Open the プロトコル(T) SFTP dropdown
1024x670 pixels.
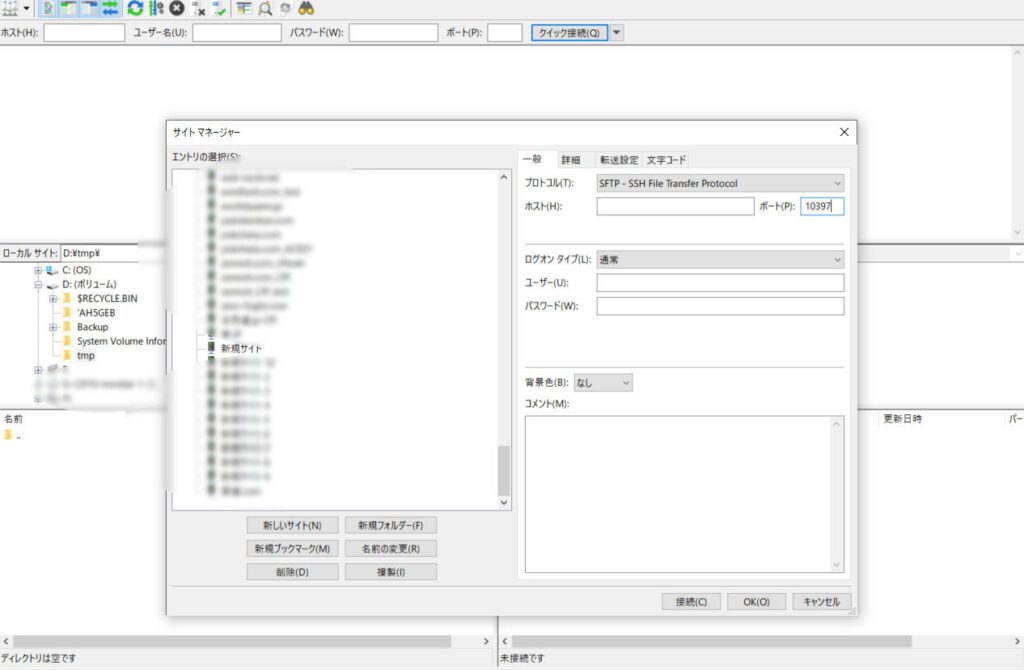click(720, 183)
